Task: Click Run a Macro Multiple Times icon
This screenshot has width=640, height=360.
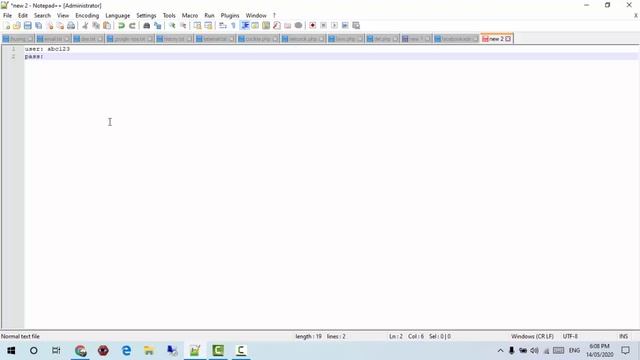Action: (x=345, y=26)
